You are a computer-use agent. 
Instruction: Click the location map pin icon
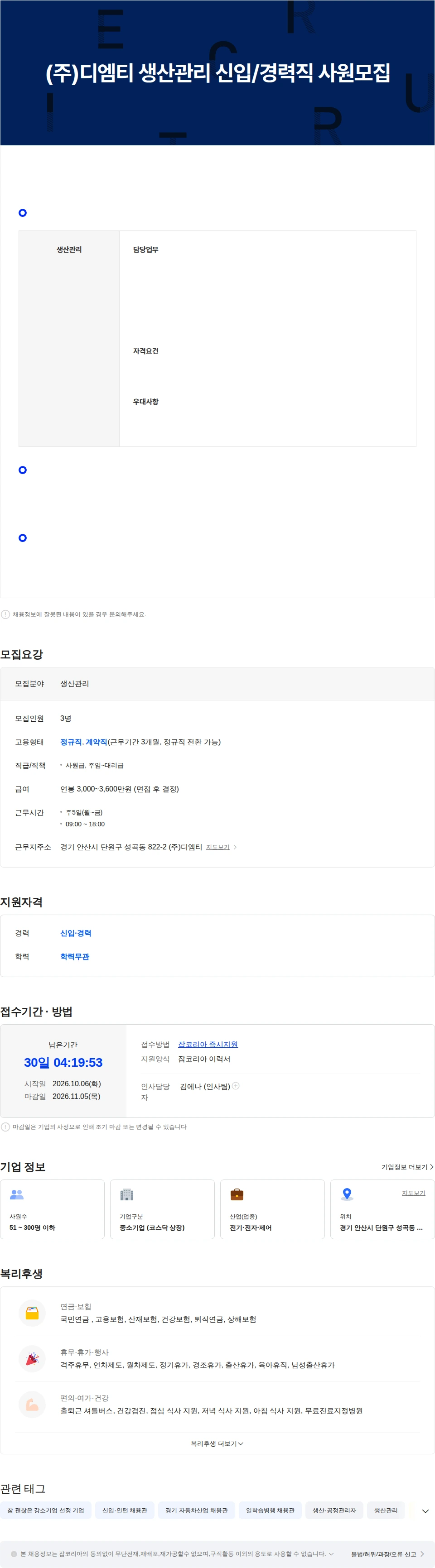[x=347, y=1194]
